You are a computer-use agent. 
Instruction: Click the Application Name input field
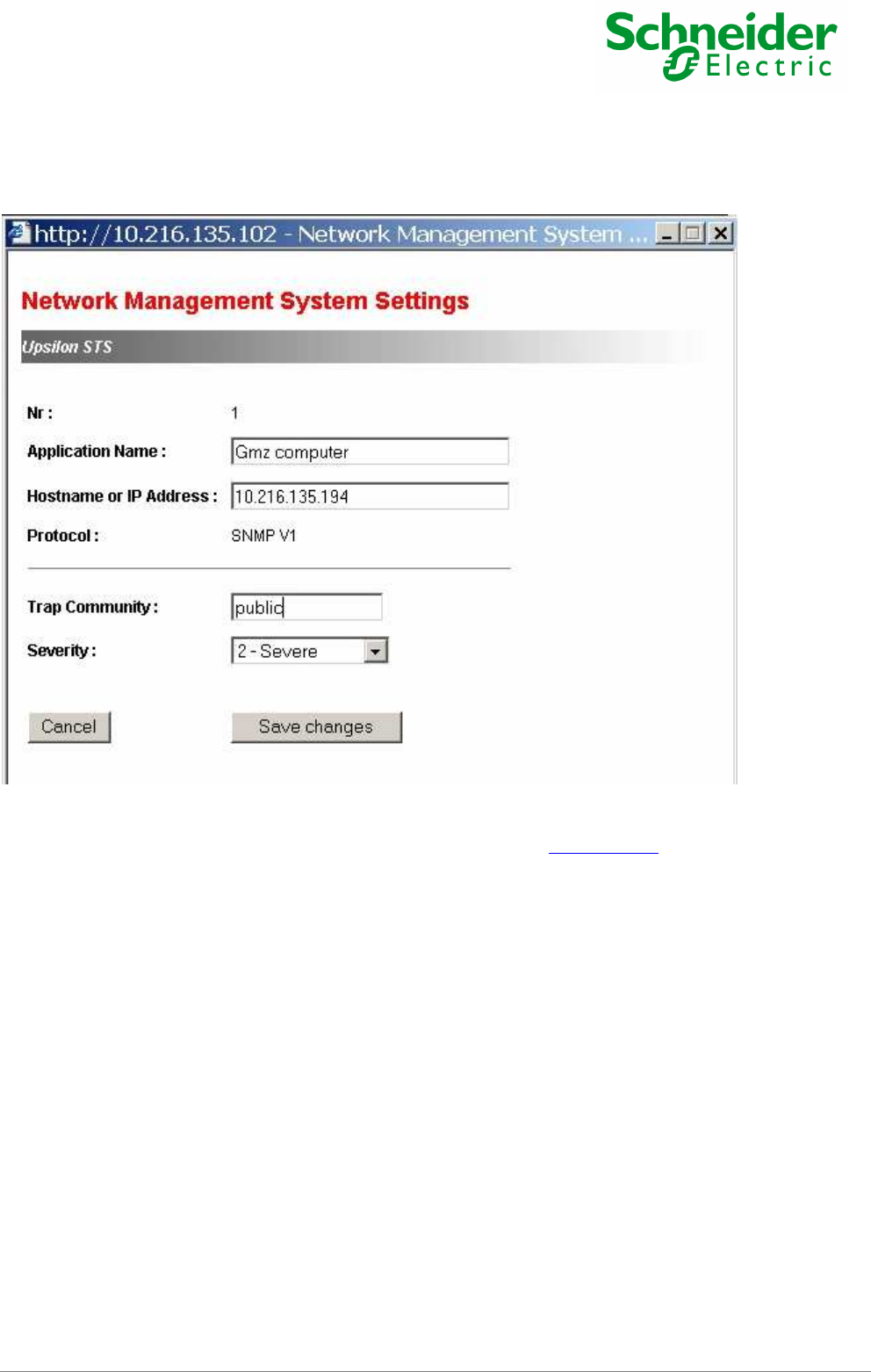coord(370,451)
